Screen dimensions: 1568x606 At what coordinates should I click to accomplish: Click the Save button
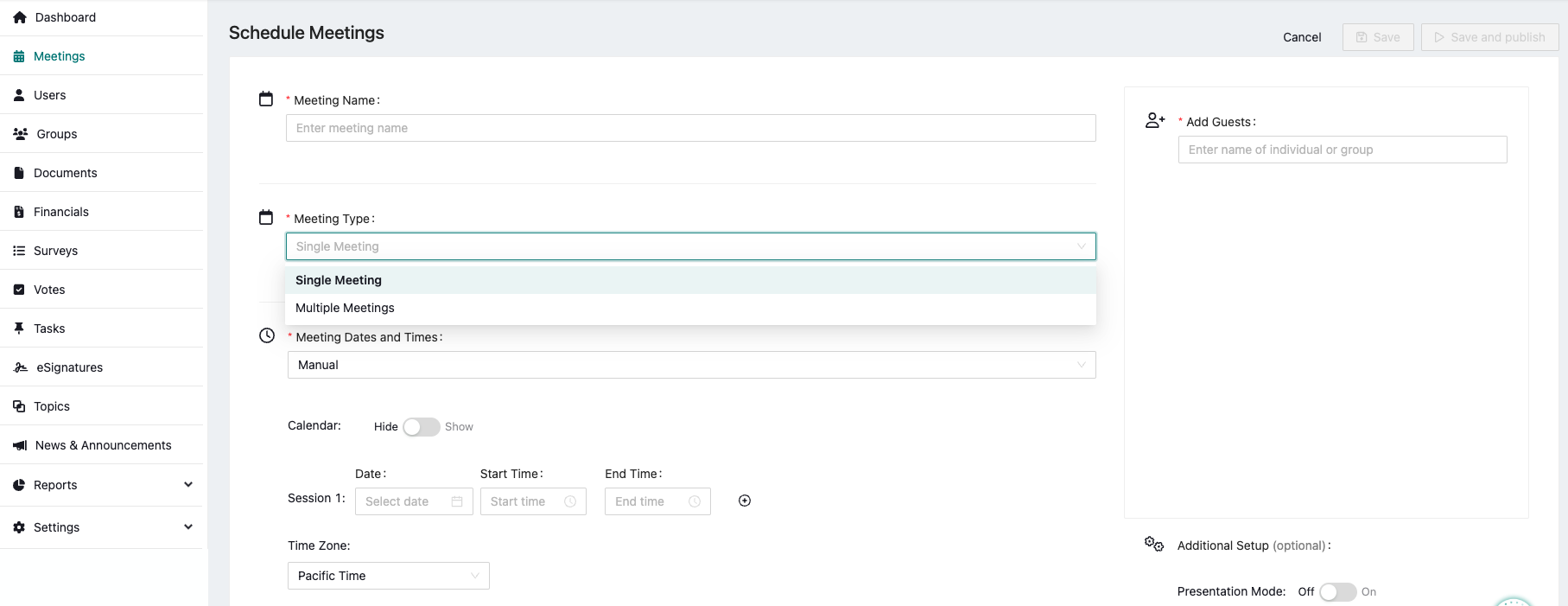coord(1378,37)
